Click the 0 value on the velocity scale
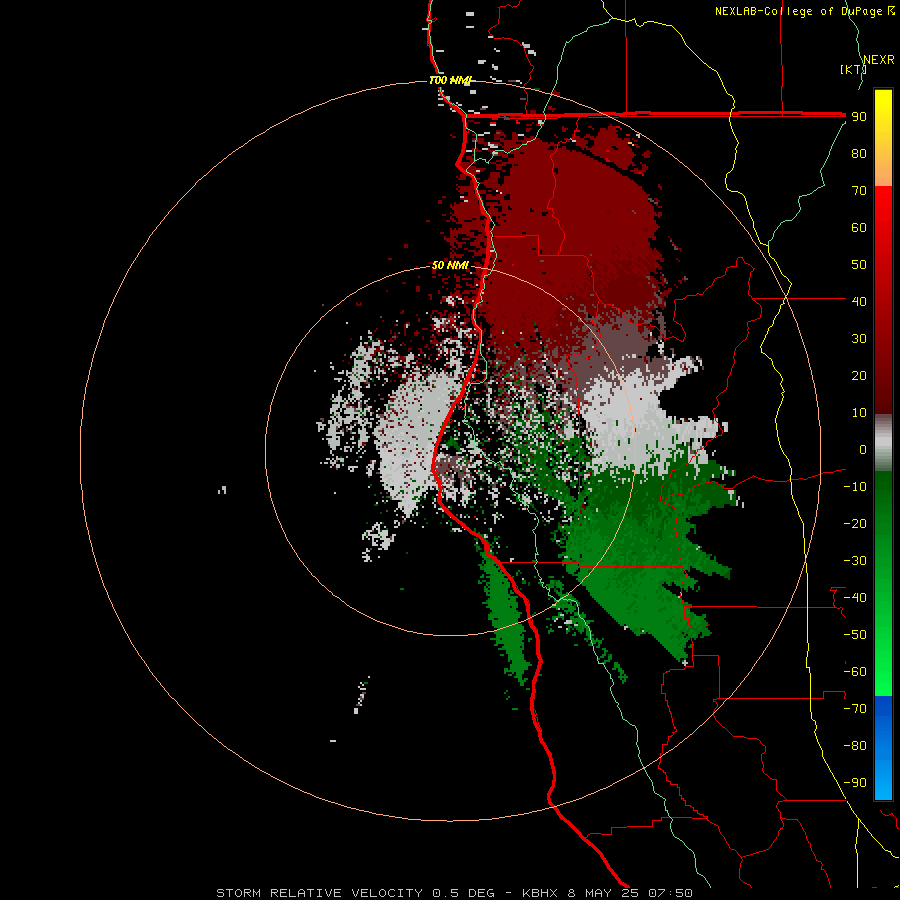The width and height of the screenshot is (900, 900). (863, 450)
